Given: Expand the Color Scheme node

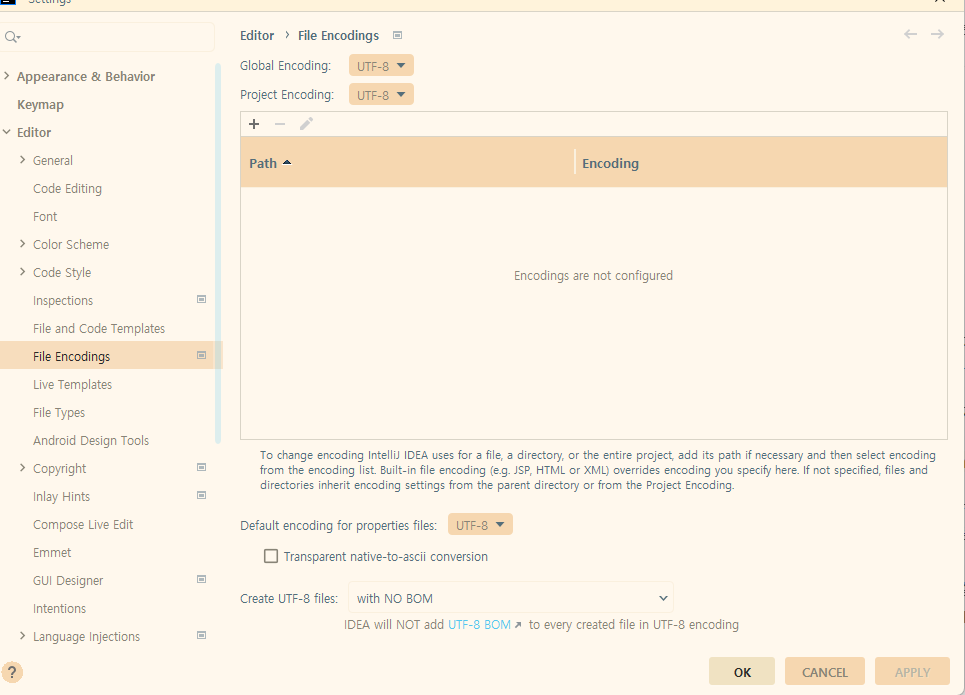Looking at the screenshot, I should pyautogui.click(x=23, y=244).
